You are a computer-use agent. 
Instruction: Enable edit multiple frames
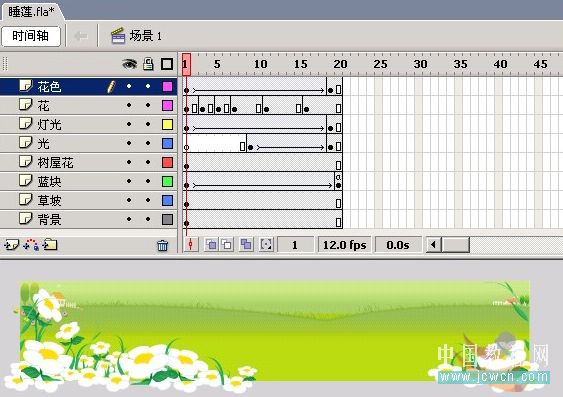246,245
